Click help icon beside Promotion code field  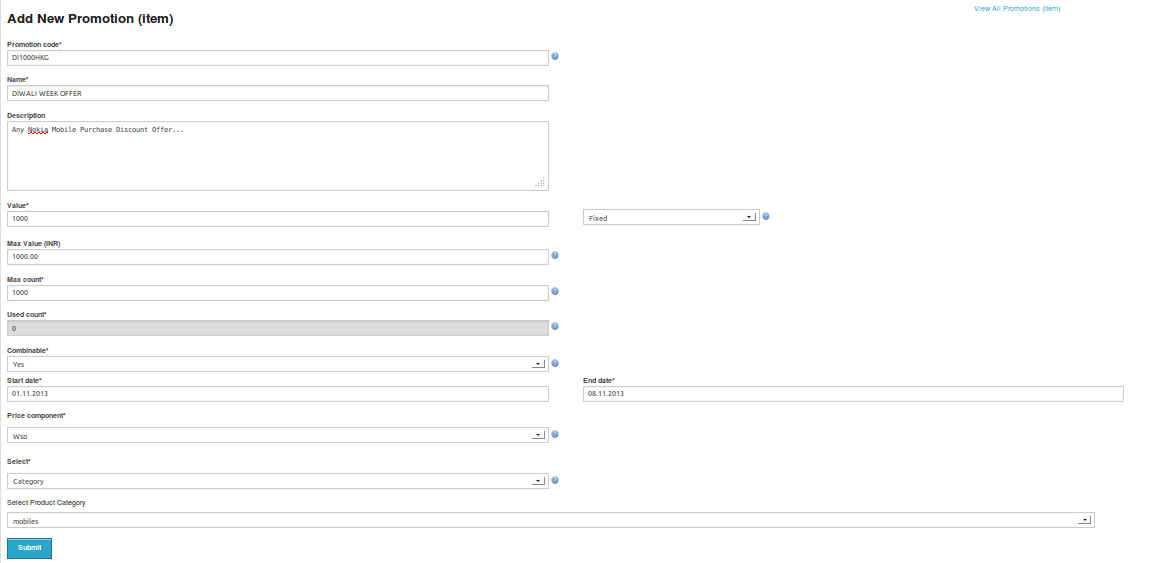point(555,56)
